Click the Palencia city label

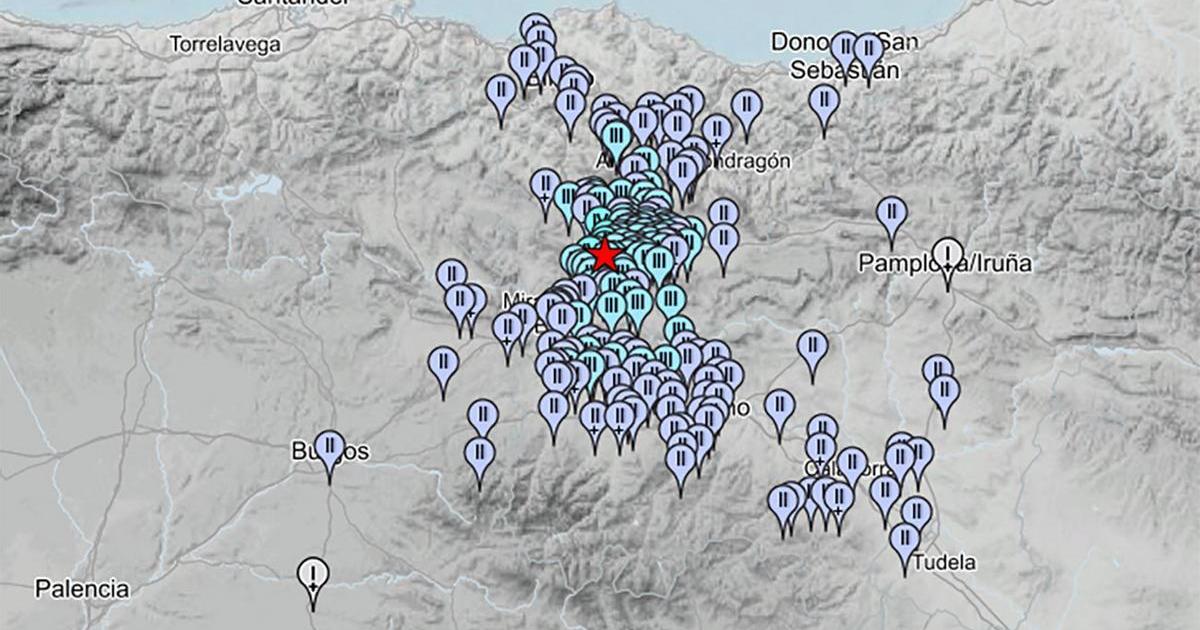click(x=81, y=589)
